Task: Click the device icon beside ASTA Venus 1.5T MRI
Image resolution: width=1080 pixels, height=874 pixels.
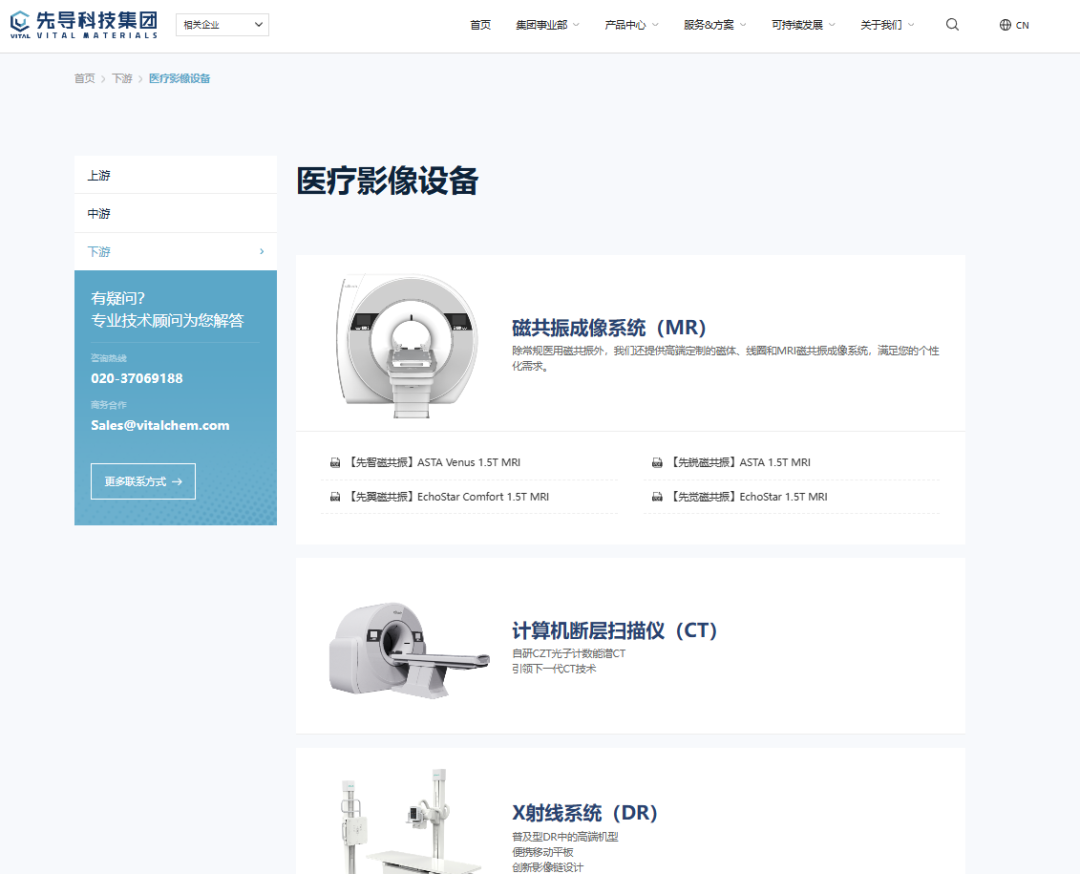Action: point(334,462)
